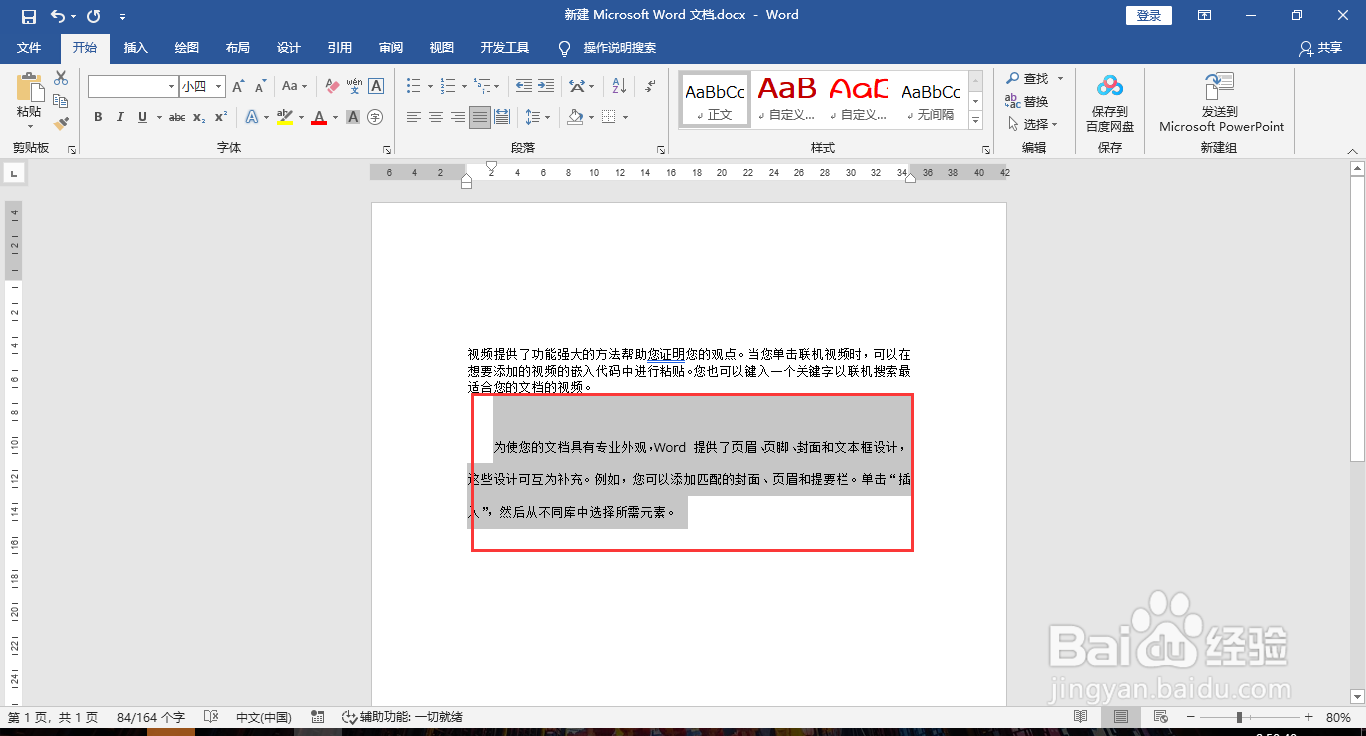This screenshot has width=1366, height=736.
Task: Click the 登录 button
Action: pos(1148,14)
